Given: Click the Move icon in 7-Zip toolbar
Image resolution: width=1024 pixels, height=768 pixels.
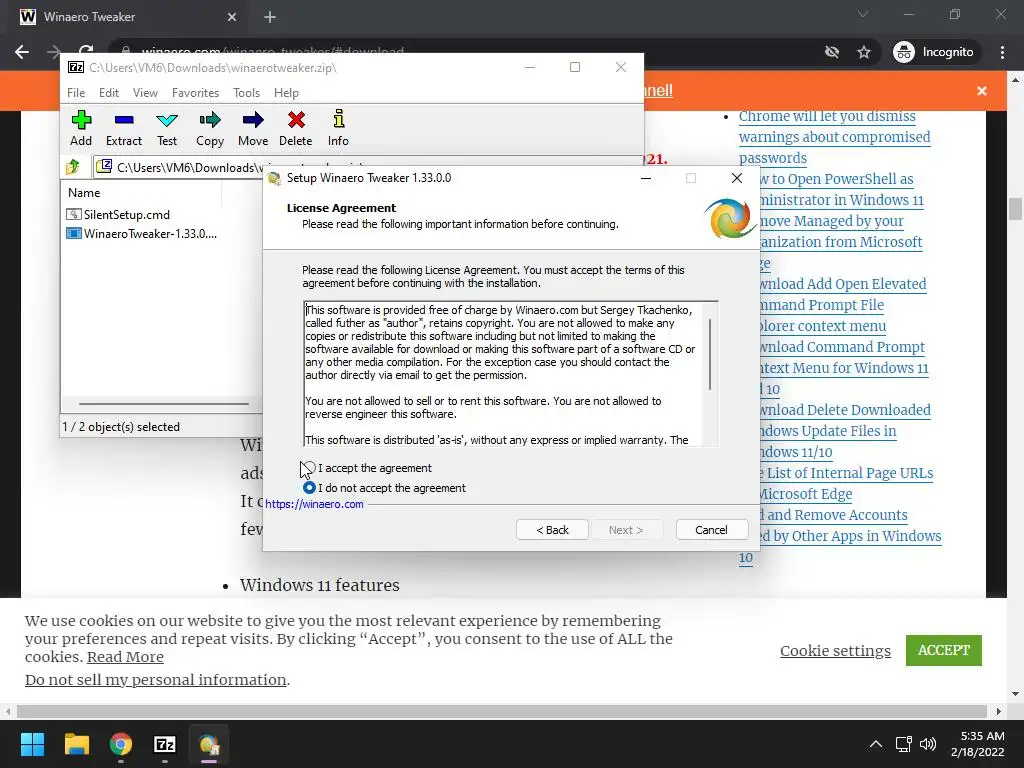Looking at the screenshot, I should 253,128.
